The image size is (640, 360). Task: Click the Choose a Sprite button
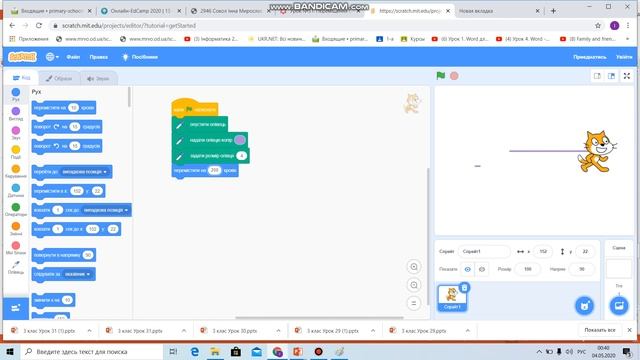point(584,306)
